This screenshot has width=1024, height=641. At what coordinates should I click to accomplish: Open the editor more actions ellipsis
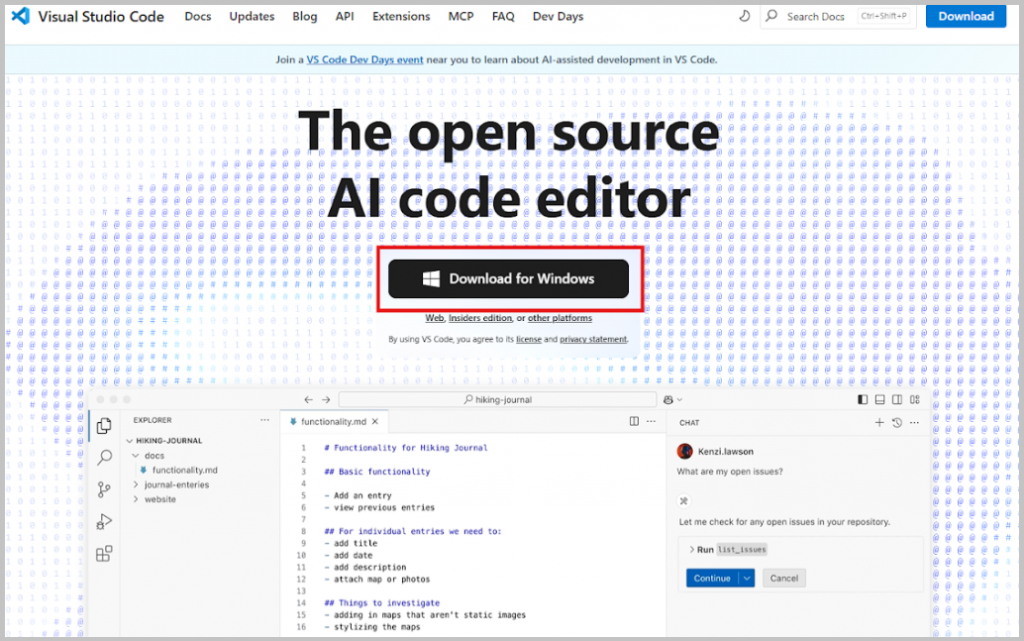click(651, 421)
